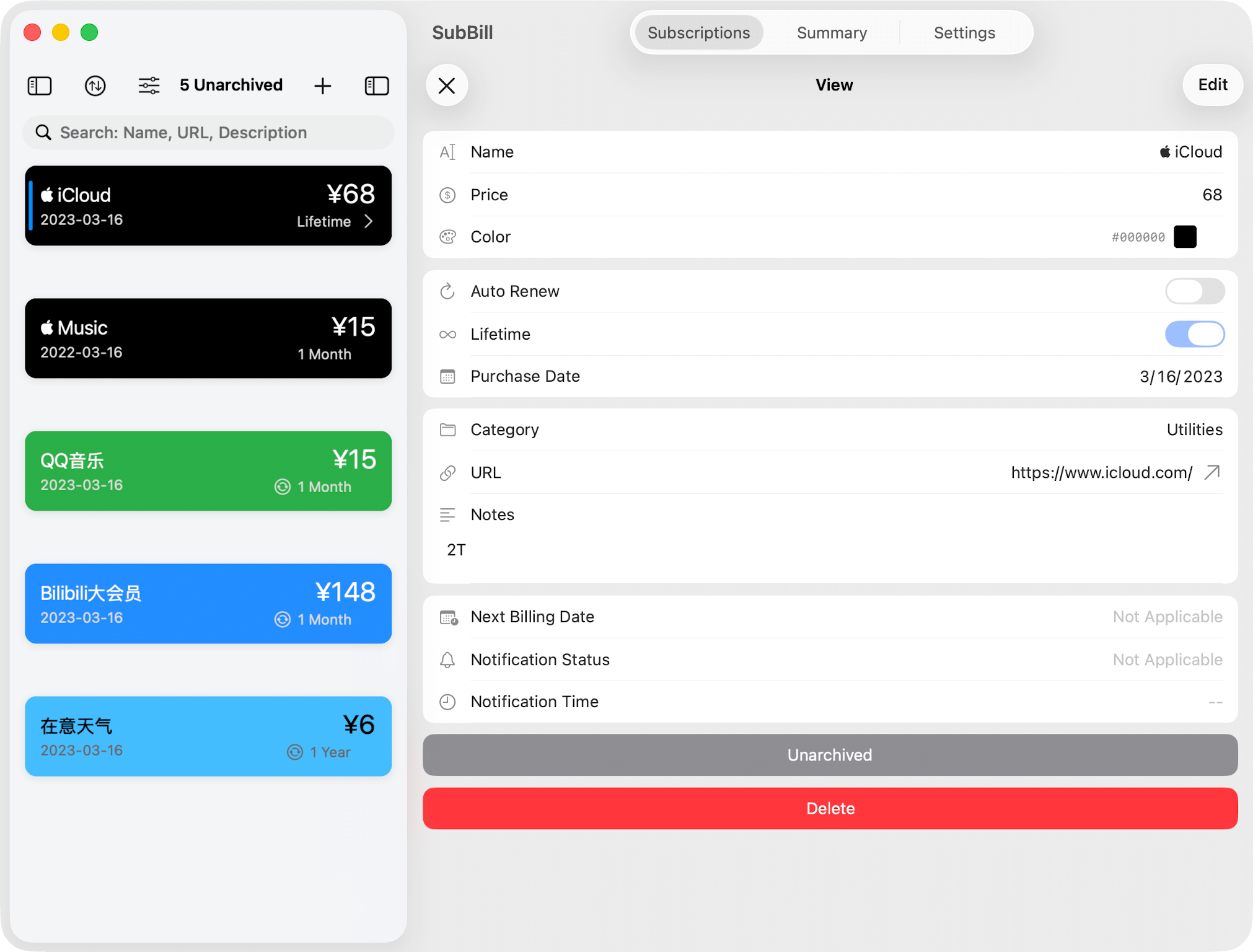Expand the iCloud card Lifetime chevron
Screen dimensions: 1253x952
coord(369,221)
